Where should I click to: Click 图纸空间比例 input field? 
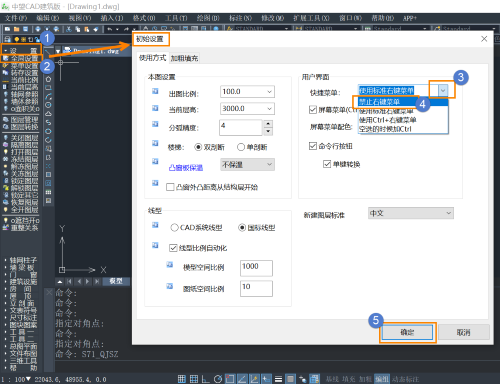coord(256,288)
